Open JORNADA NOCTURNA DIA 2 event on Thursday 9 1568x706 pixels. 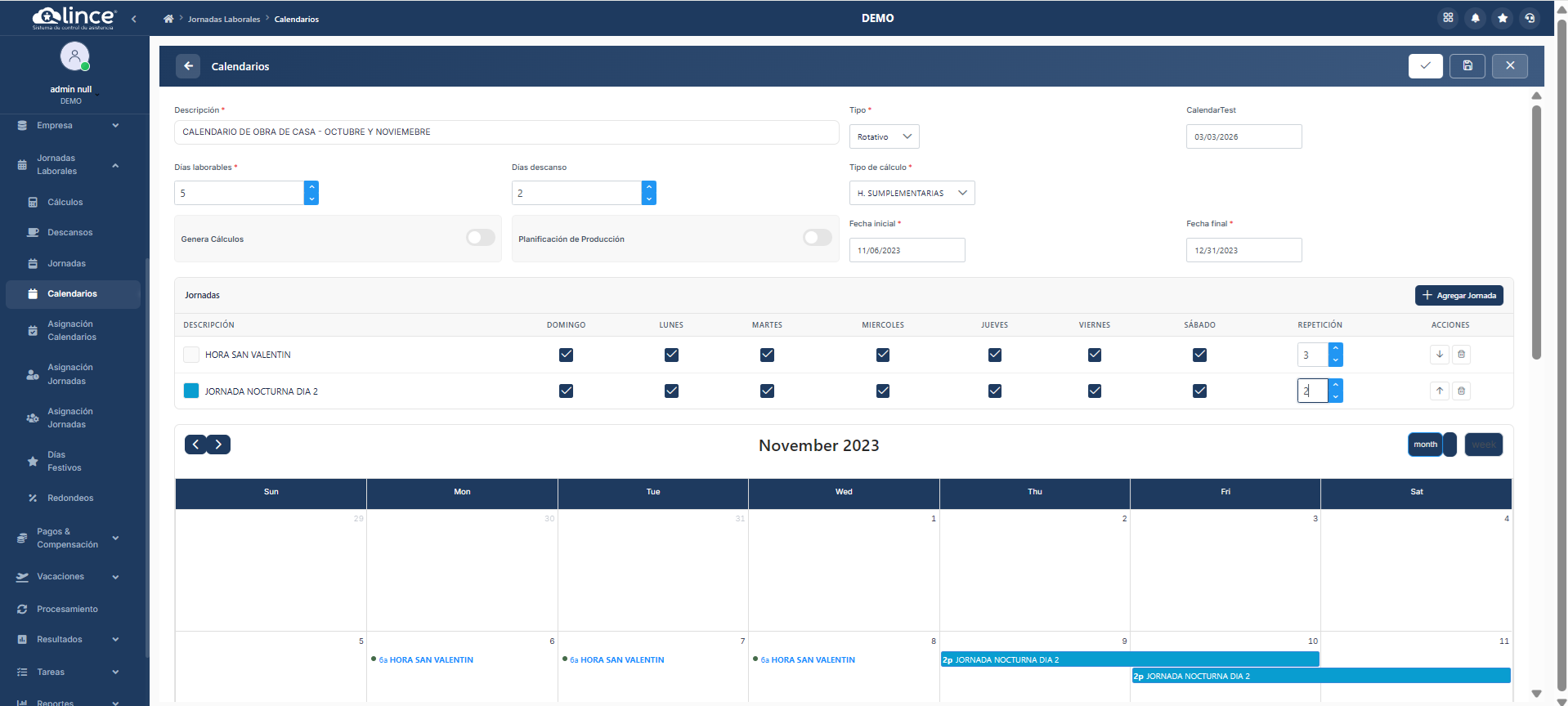tap(1130, 659)
